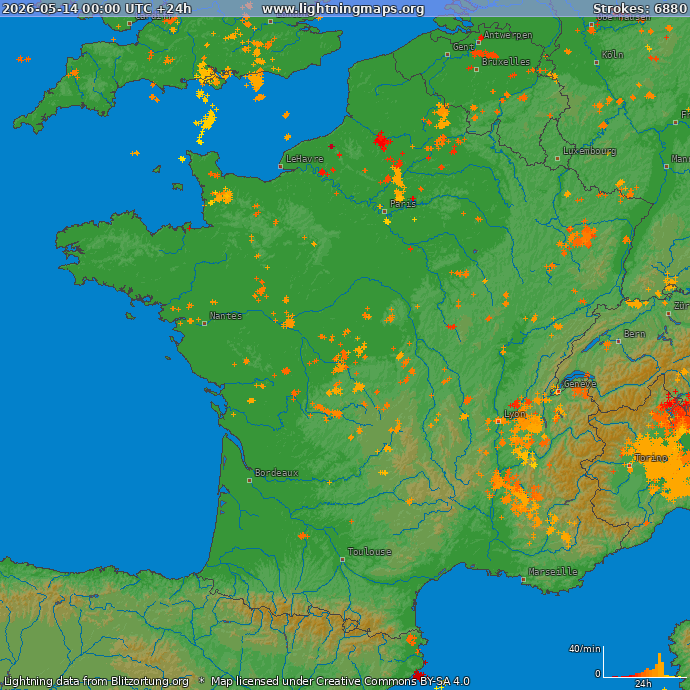
Task: Click the Köln city marker square
Action: click(x=597, y=62)
